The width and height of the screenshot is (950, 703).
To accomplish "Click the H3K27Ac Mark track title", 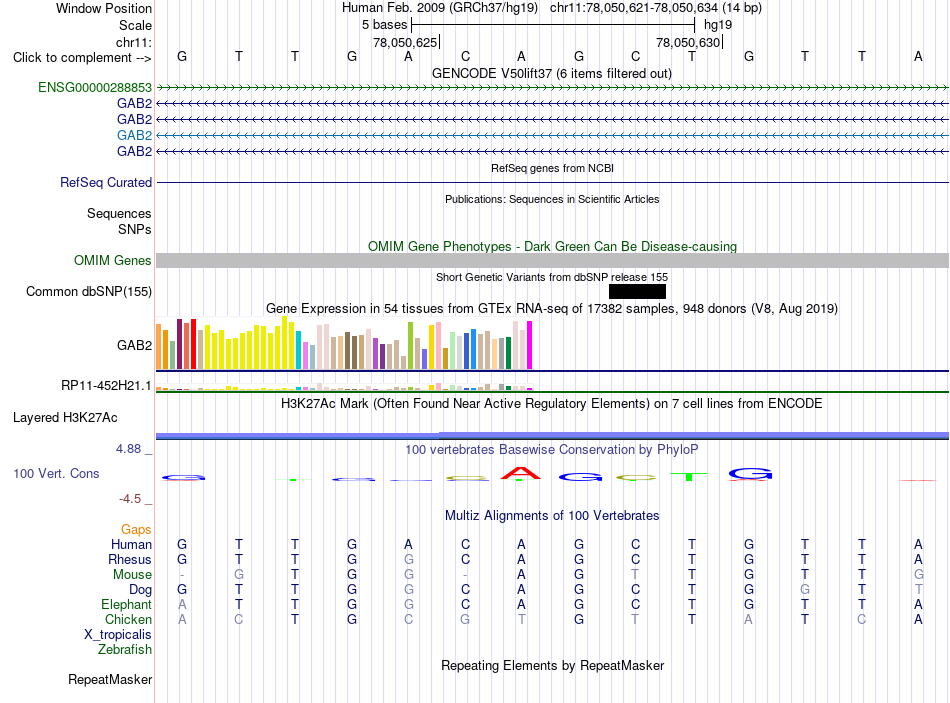I will (551, 404).
